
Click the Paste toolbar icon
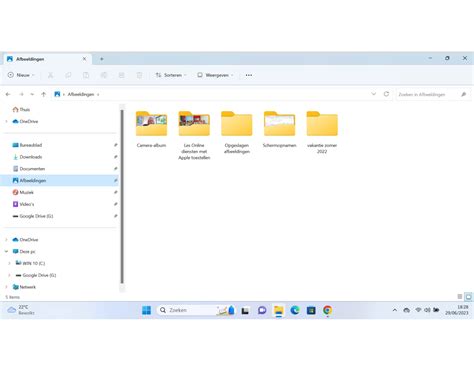(x=86, y=75)
